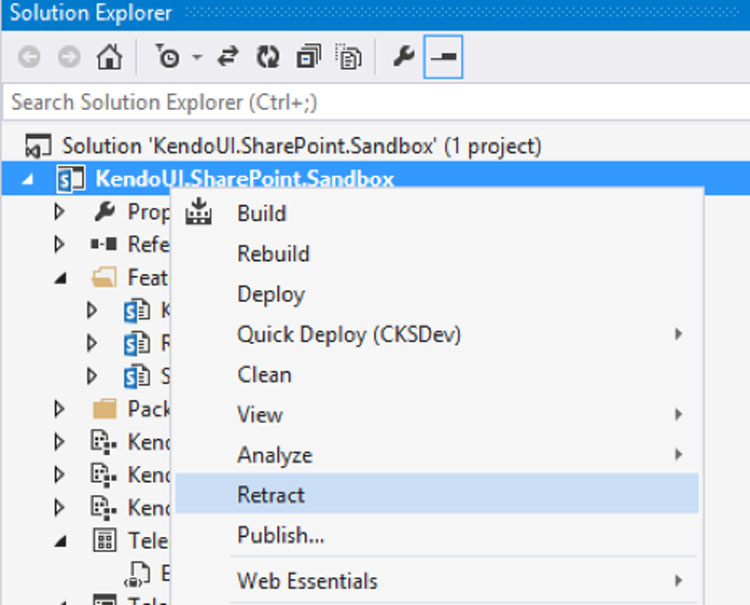Click the file icon under Tele node

pyautogui.click(x=137, y=573)
